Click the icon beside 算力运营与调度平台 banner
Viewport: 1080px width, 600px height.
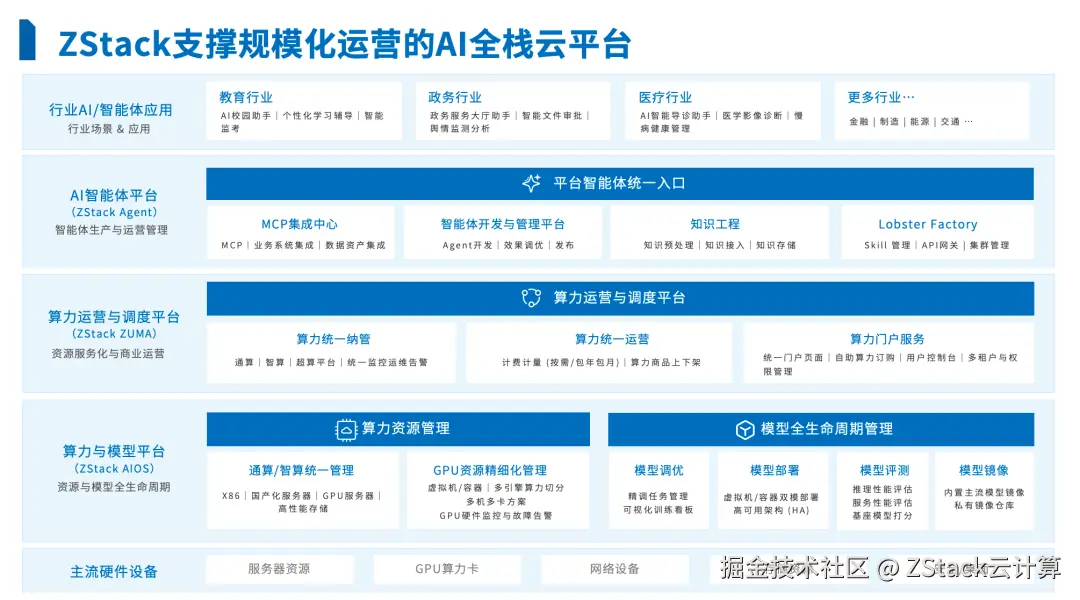tap(531, 298)
